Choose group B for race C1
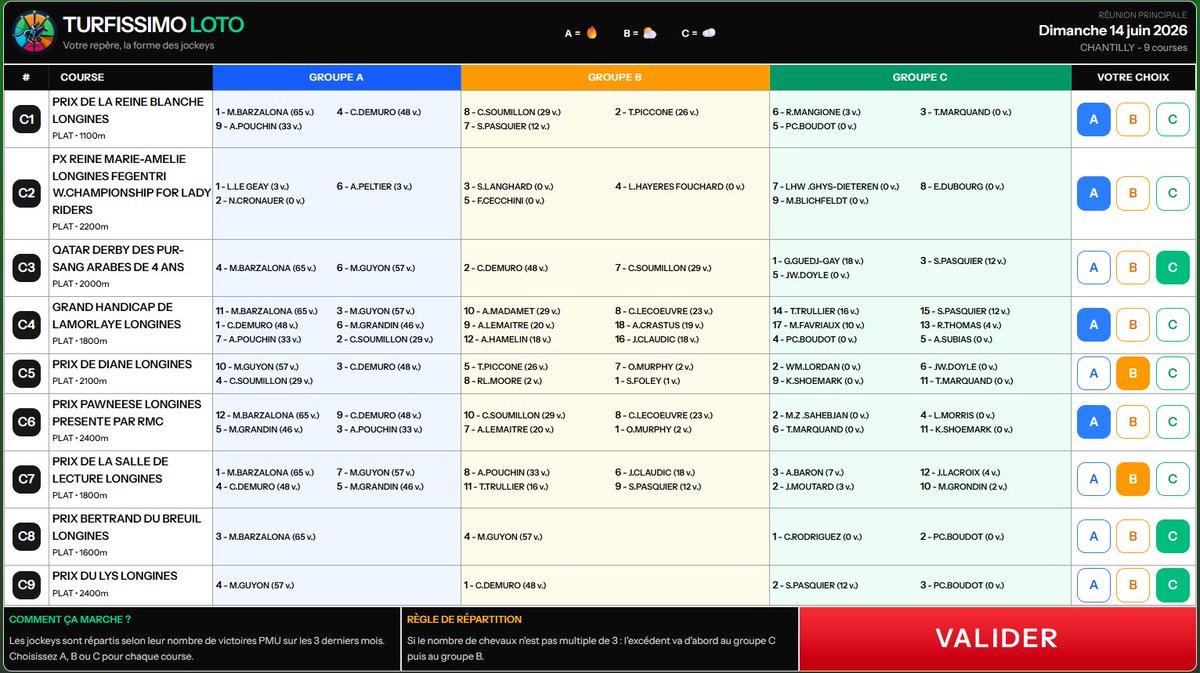 pyautogui.click(x=1133, y=120)
